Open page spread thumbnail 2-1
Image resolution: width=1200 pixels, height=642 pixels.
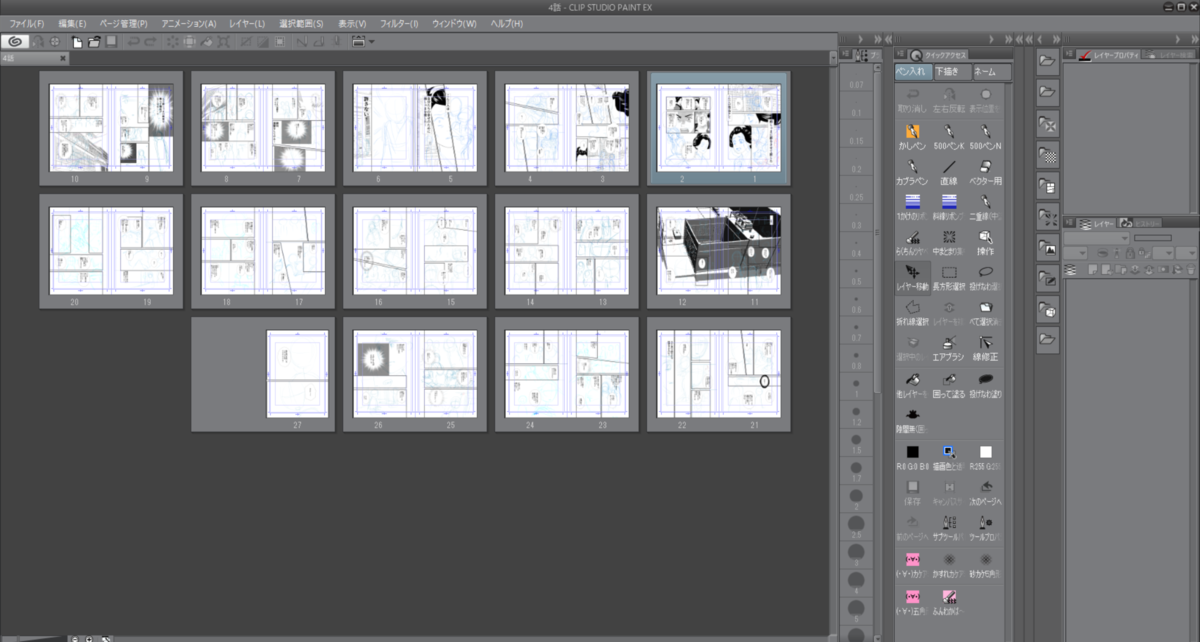tap(719, 127)
